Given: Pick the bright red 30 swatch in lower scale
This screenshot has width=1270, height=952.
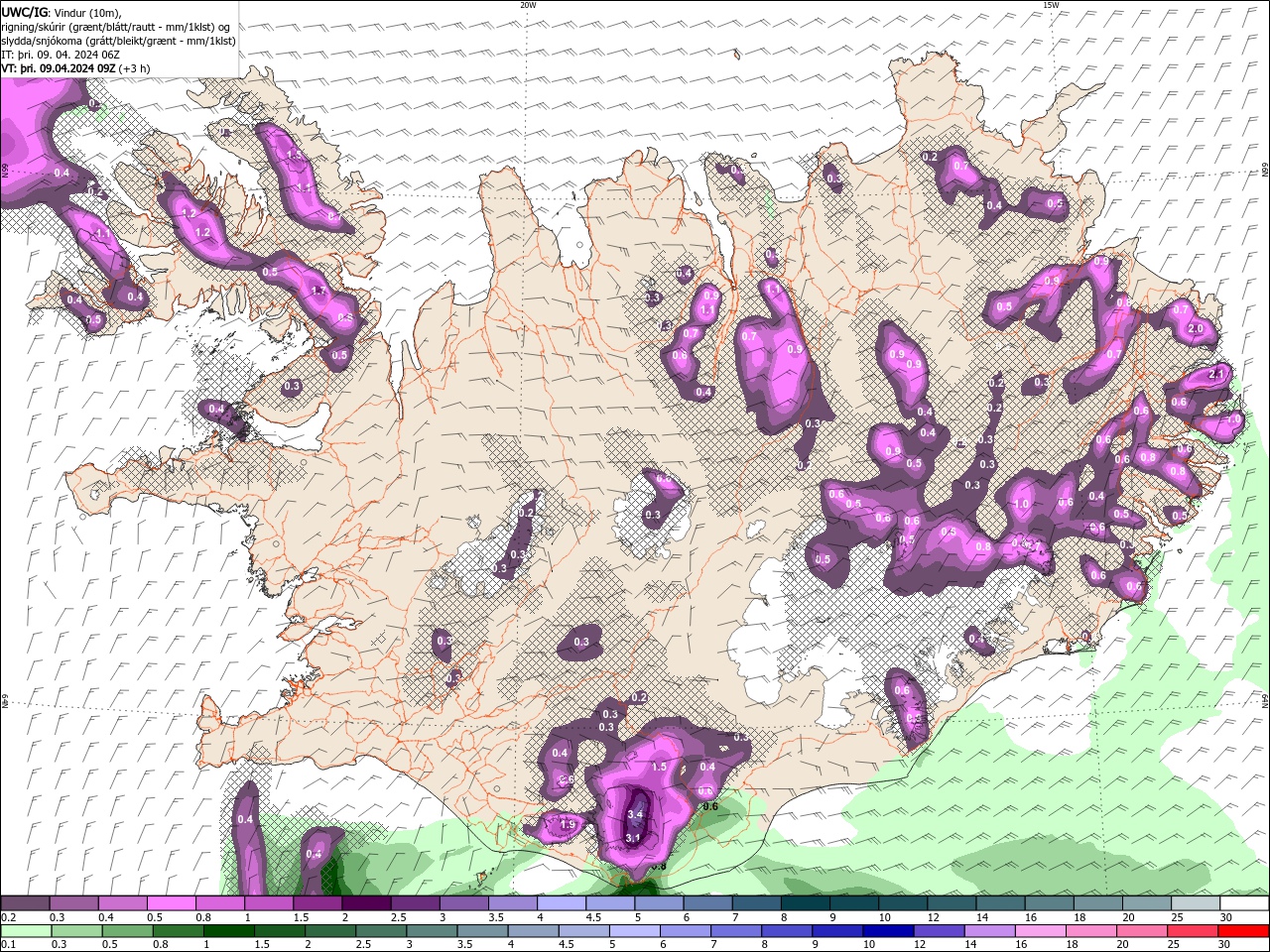Looking at the screenshot, I should click(x=1244, y=931).
